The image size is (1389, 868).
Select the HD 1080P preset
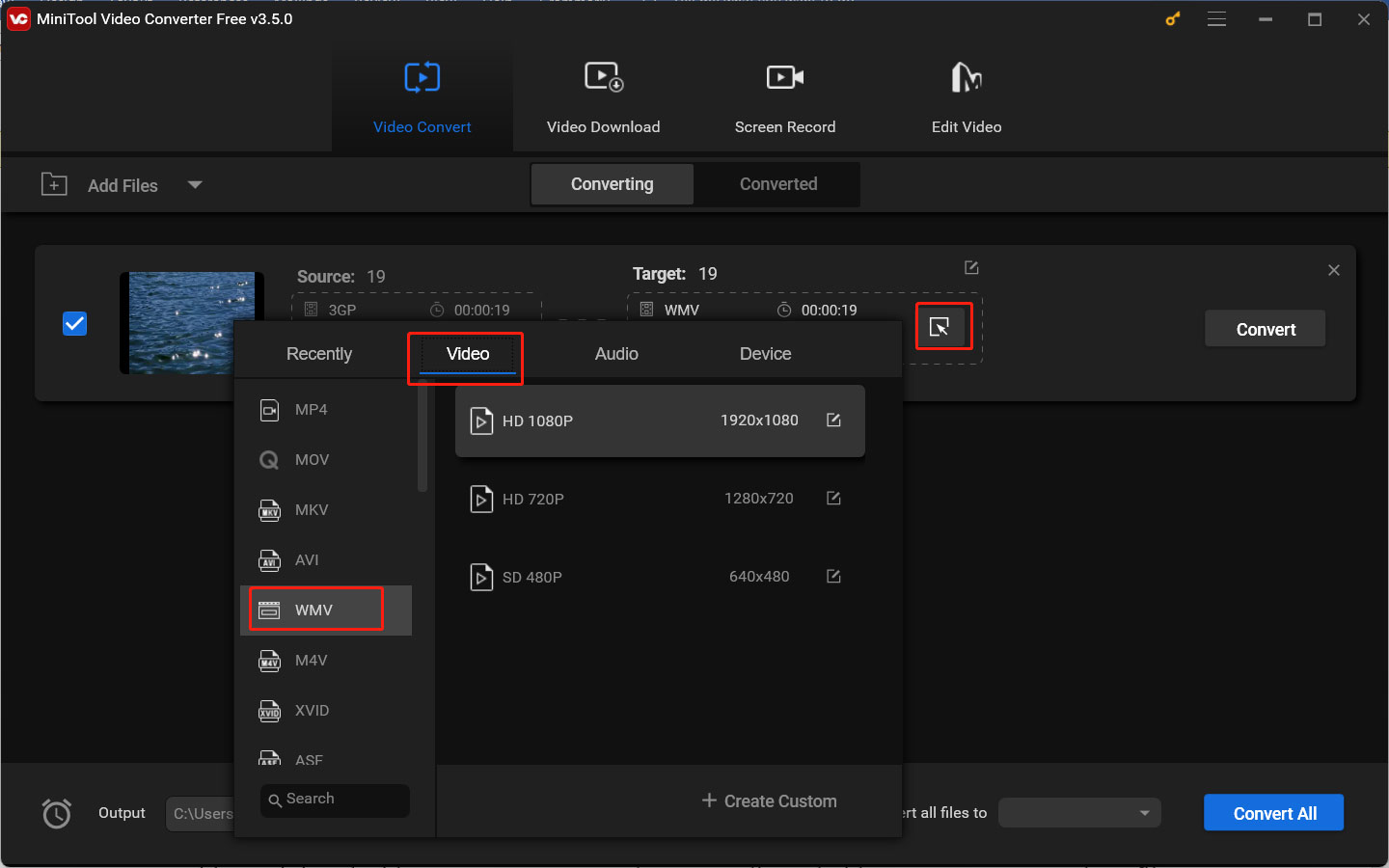pos(660,420)
